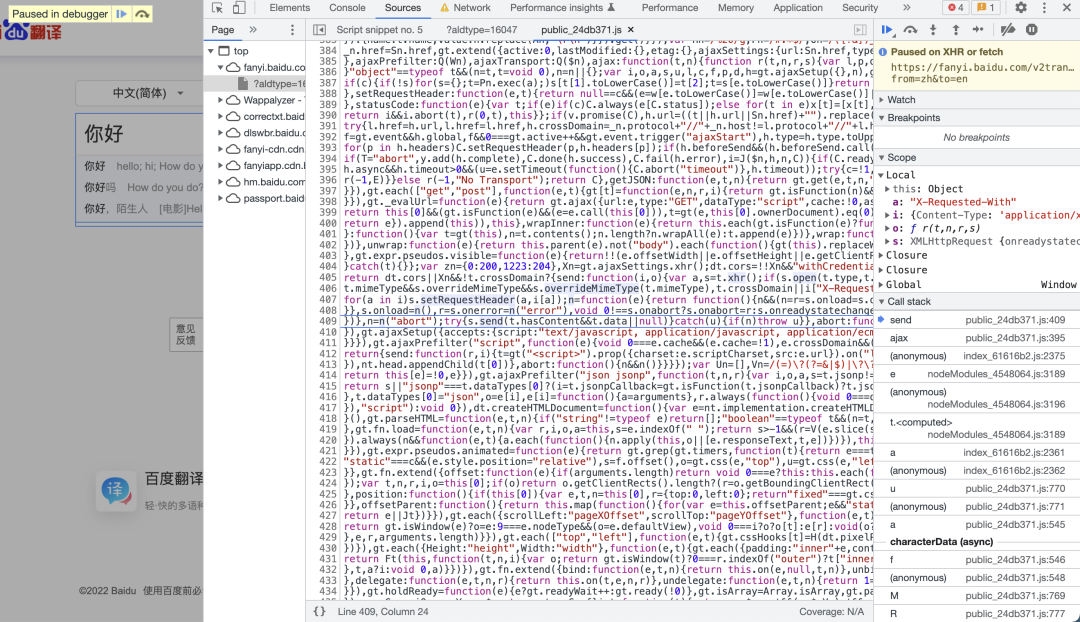This screenshot has height=622, width=1080.
Task: Open navigator three-dot options menu
Action: coord(292,30)
